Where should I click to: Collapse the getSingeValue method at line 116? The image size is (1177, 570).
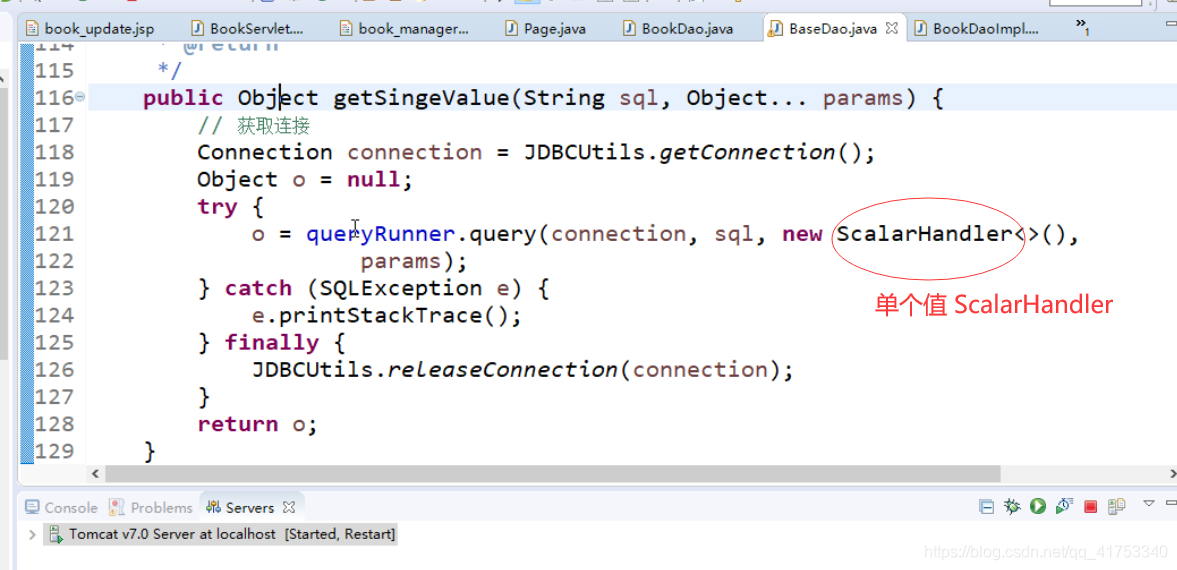coord(80,98)
